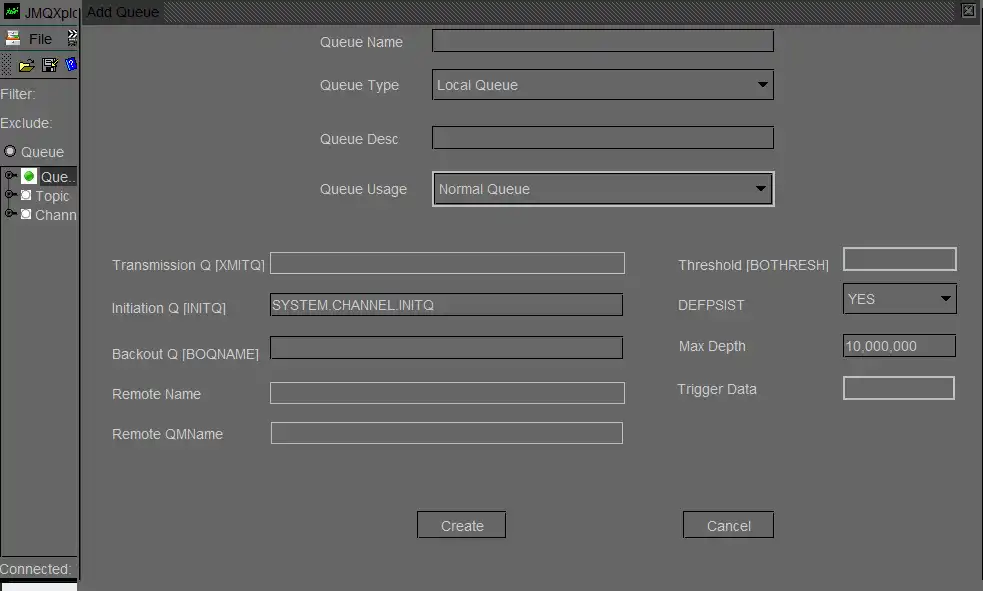Open the Queue Type dropdown showing Local Queue

point(602,85)
